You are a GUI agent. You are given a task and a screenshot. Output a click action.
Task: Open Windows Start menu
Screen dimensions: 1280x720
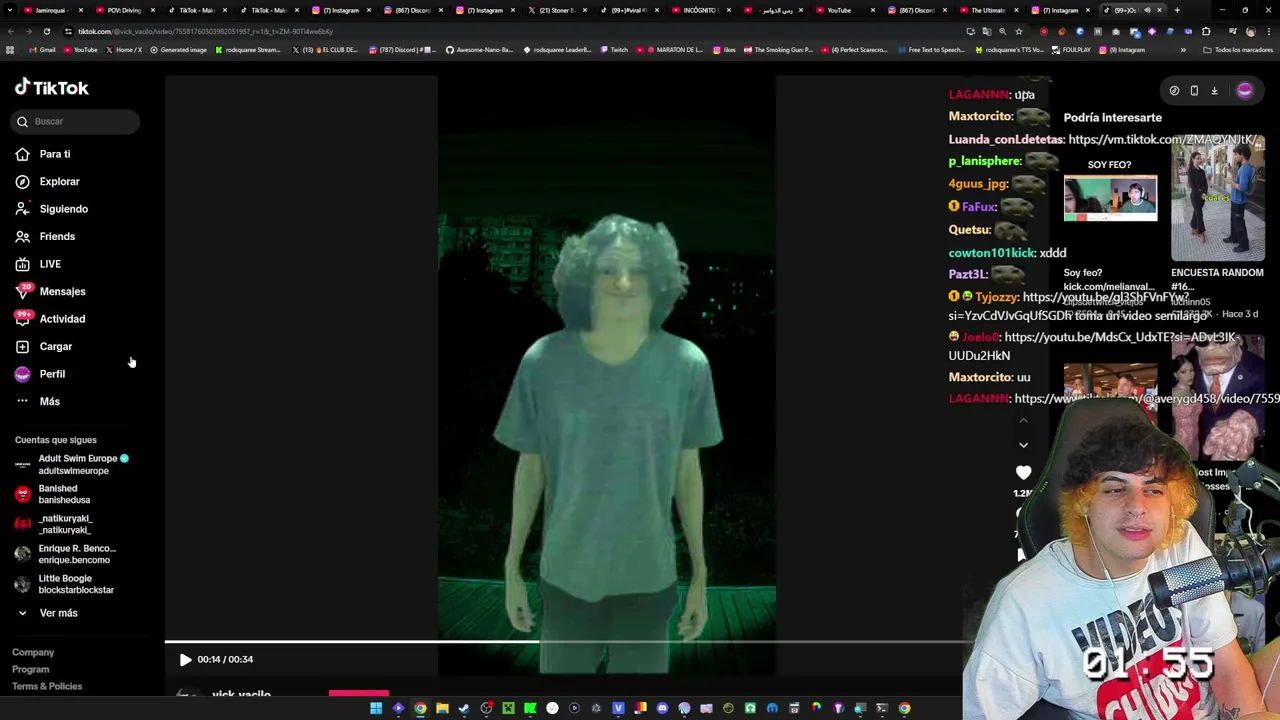[376, 708]
